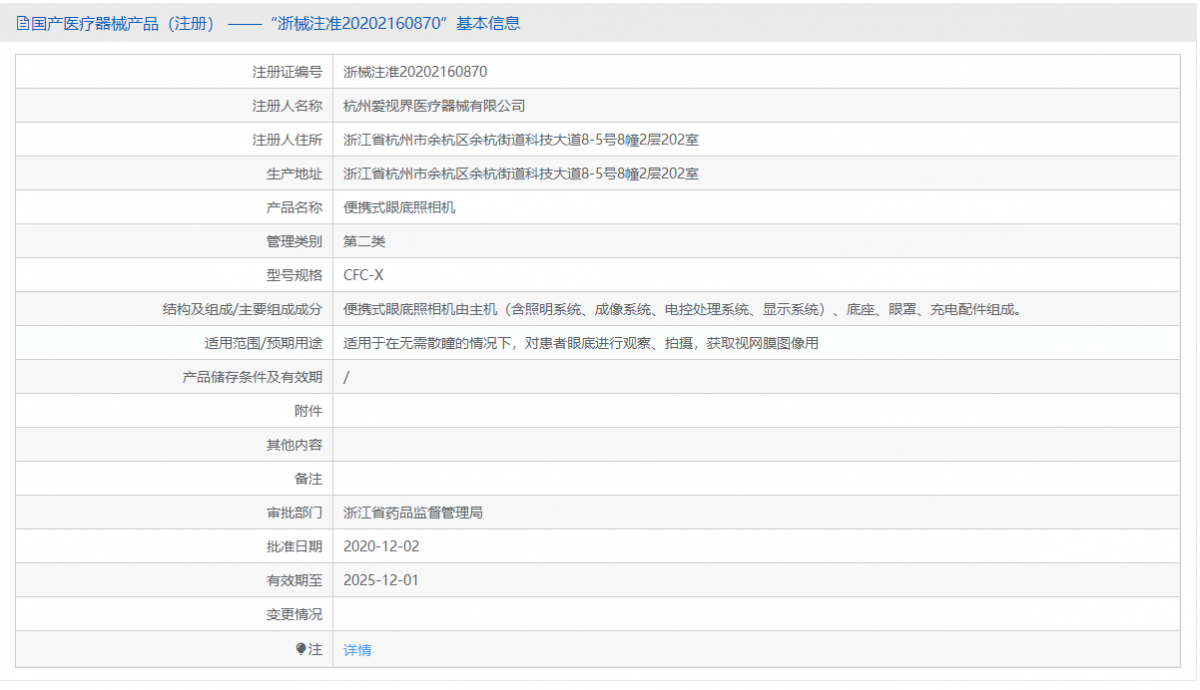
Task: Click the 注册人名称 label
Action: (x=287, y=106)
